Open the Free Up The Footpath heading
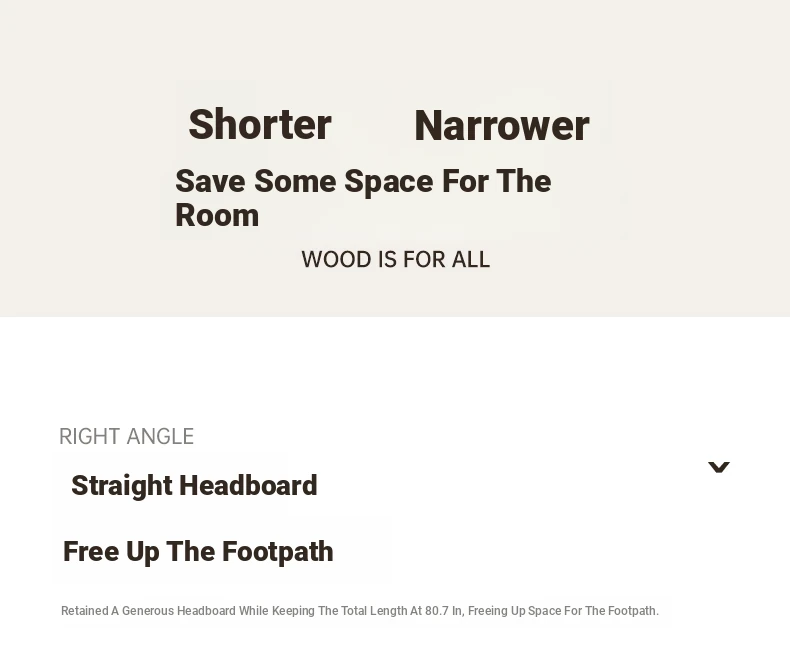 [198, 551]
